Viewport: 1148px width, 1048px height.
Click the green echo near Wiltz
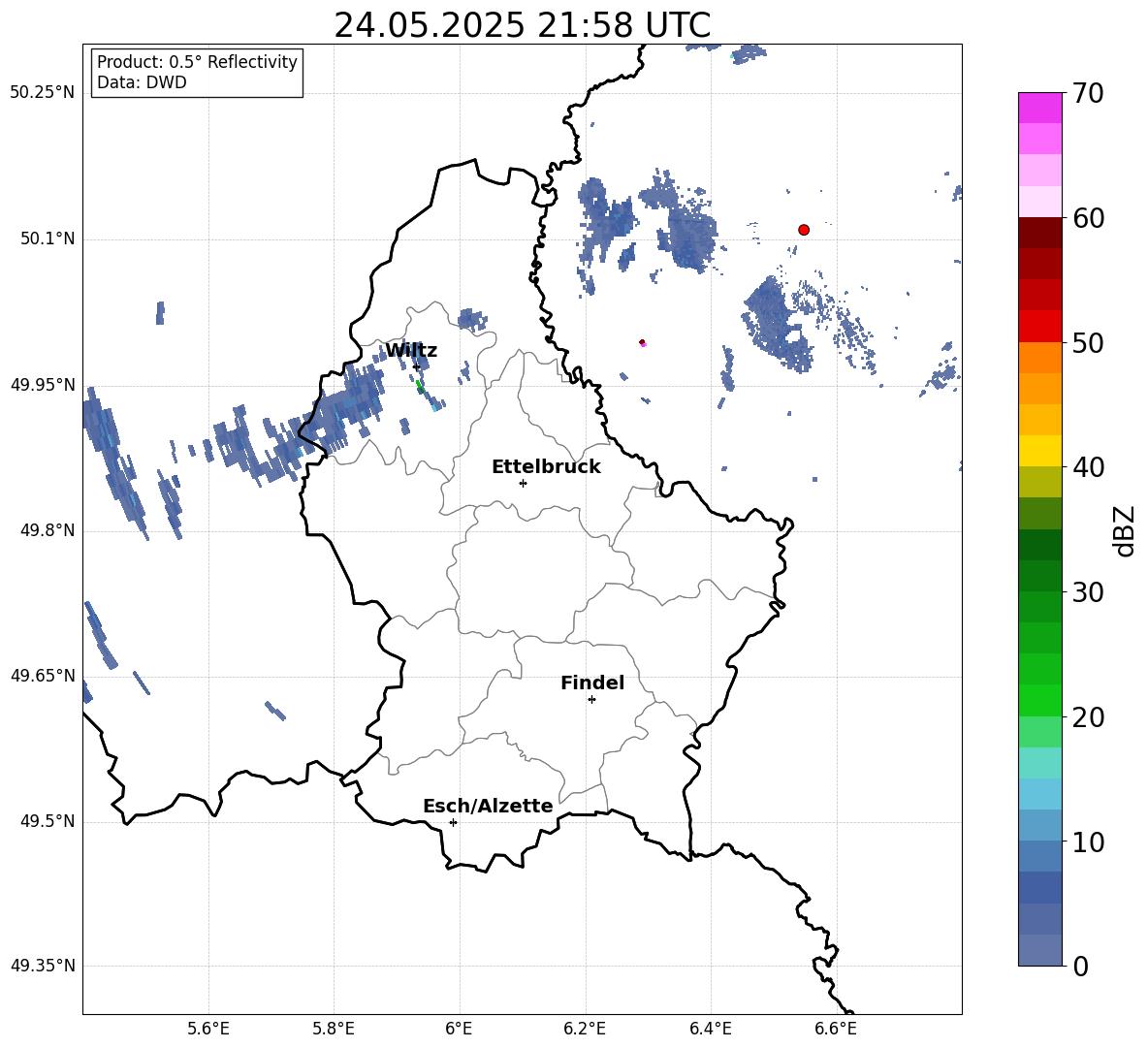coord(420,387)
